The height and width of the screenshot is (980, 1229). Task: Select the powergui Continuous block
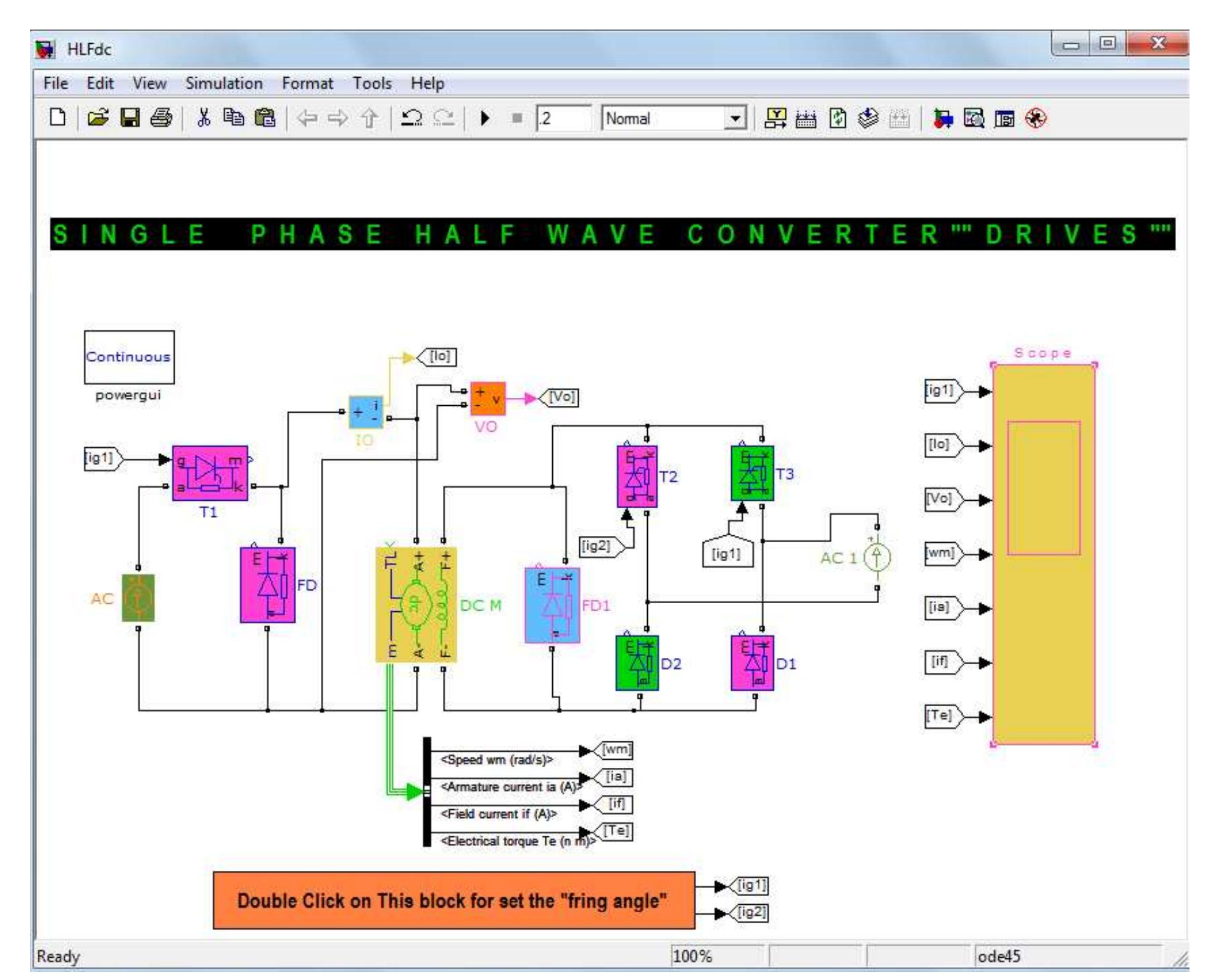tap(128, 356)
